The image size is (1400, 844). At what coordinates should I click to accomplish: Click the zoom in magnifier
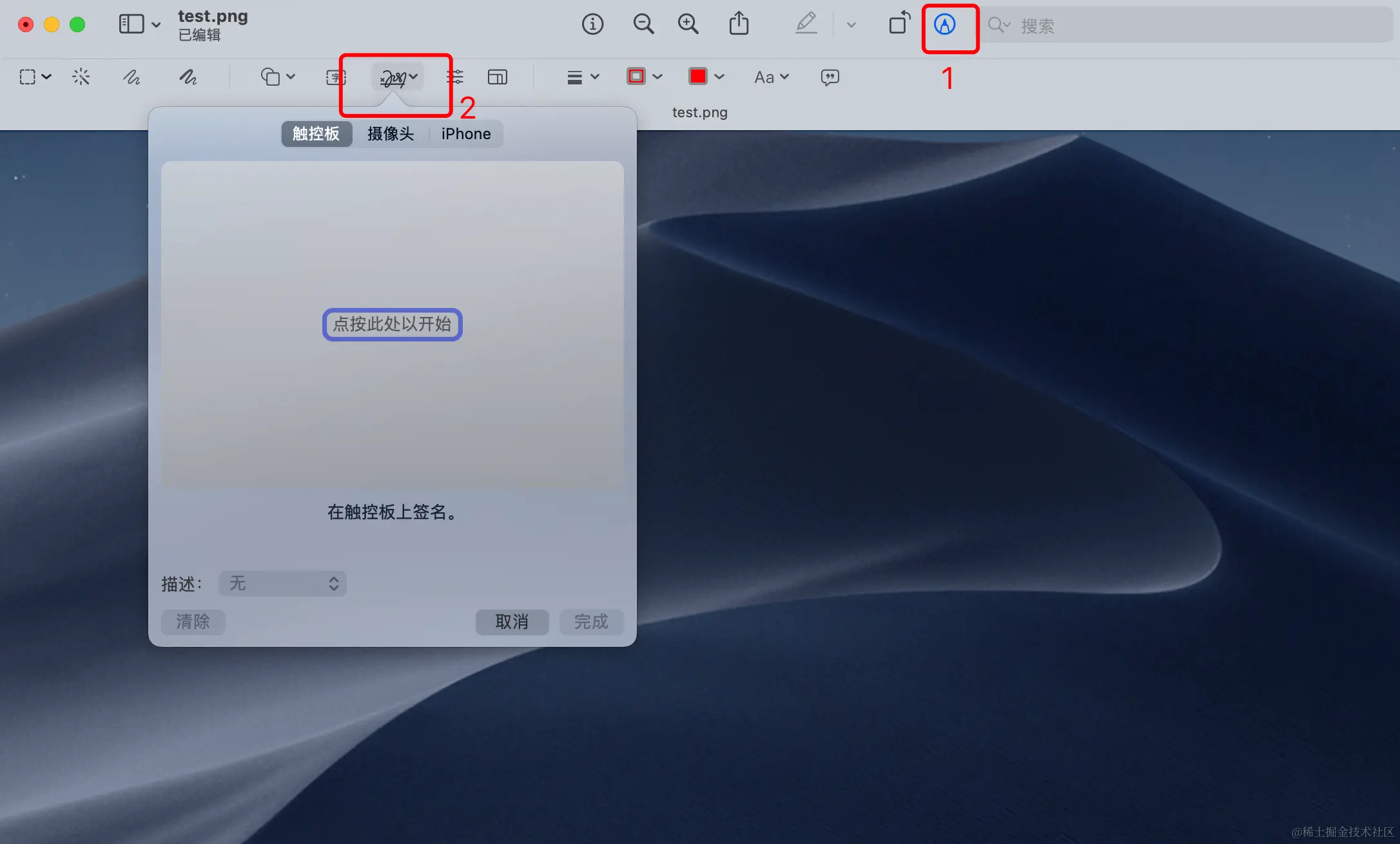point(688,24)
